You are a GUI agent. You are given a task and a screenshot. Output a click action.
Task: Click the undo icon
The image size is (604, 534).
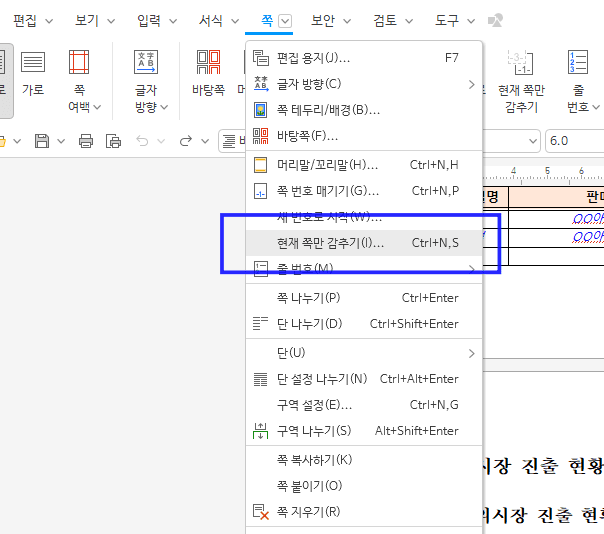(142, 141)
